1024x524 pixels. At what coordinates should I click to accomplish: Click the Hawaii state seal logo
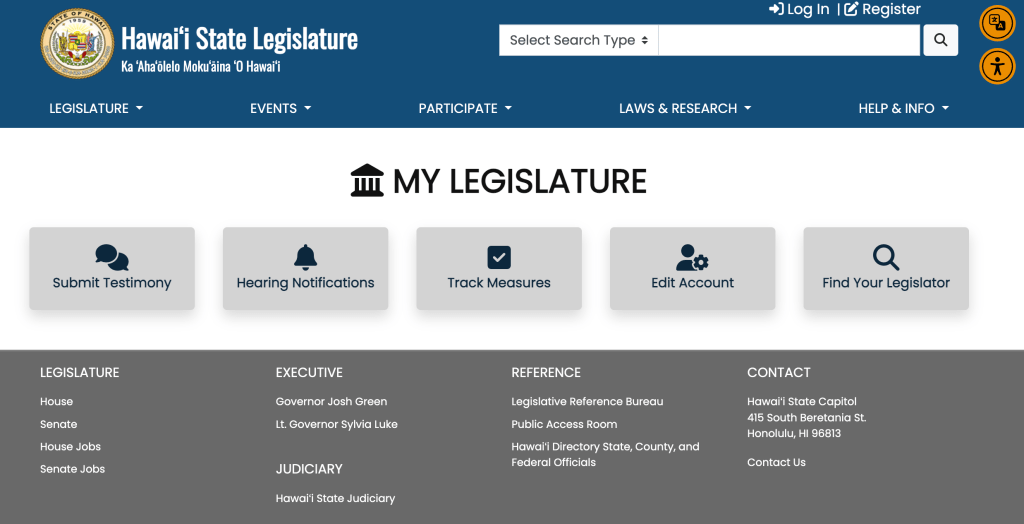[77, 44]
